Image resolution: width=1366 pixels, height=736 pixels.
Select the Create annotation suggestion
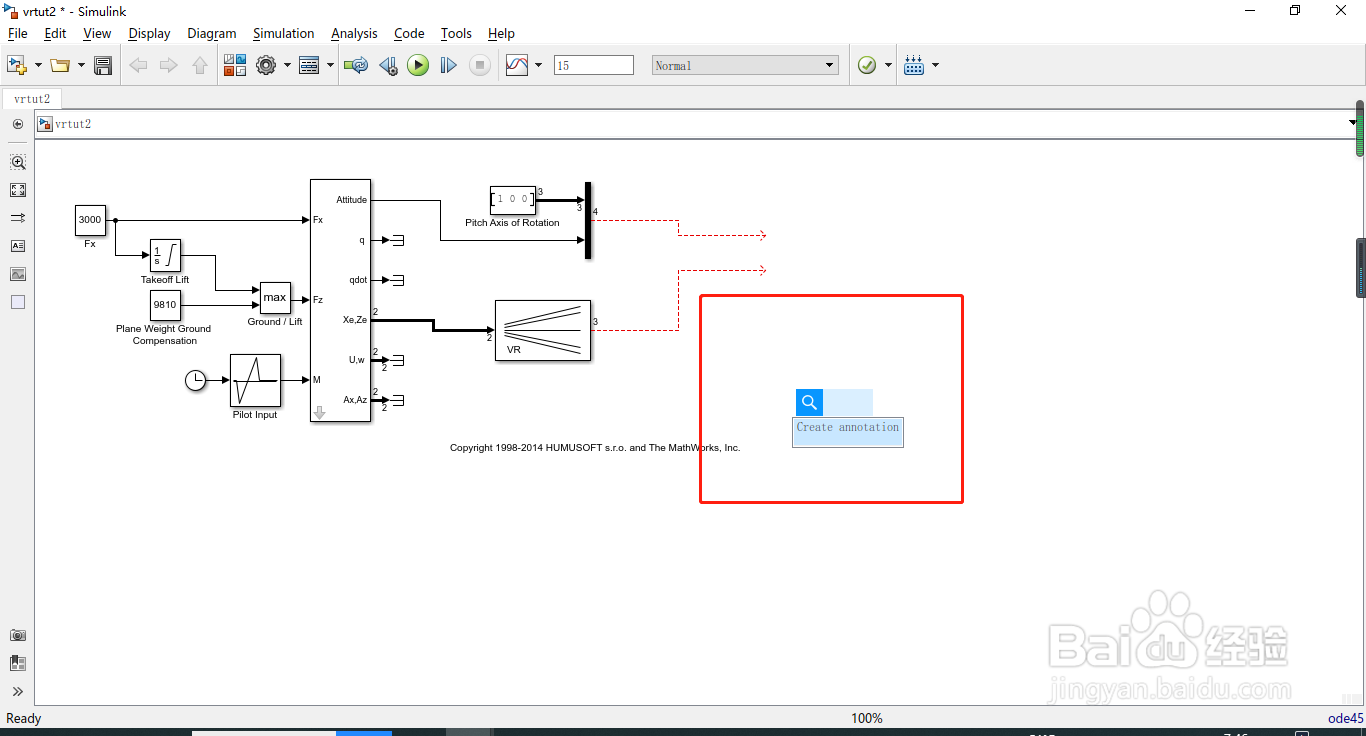coord(848,428)
